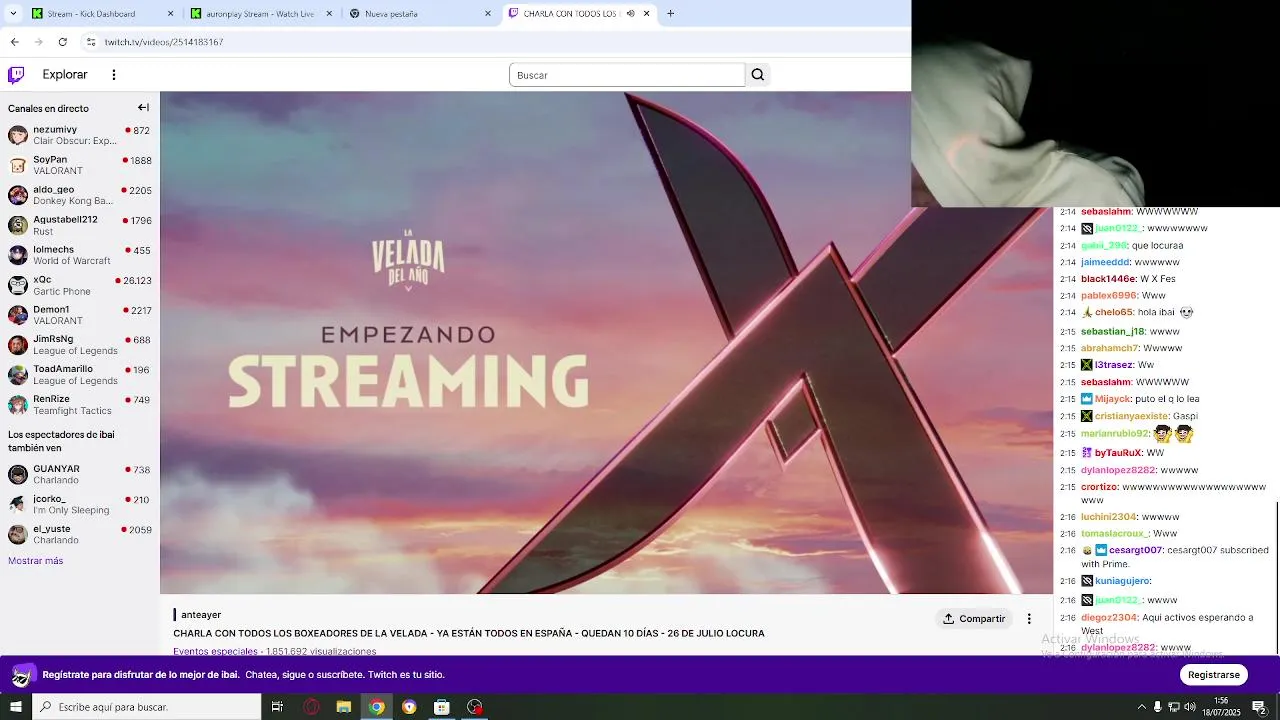Viewport: 1280px width, 720px height.
Task: Click the browser back arrow
Action: (x=14, y=42)
